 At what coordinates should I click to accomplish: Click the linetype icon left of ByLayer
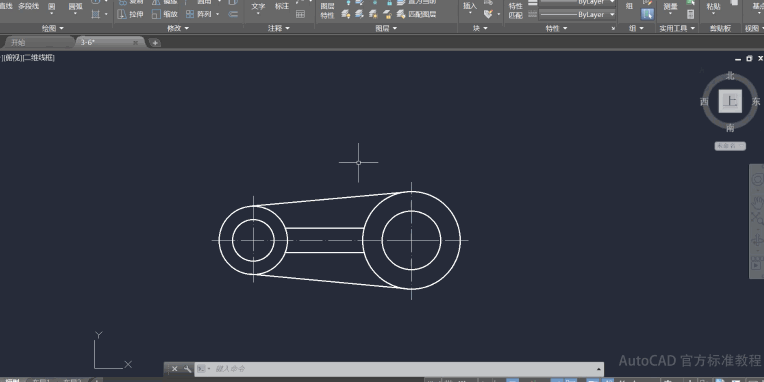coord(533,15)
